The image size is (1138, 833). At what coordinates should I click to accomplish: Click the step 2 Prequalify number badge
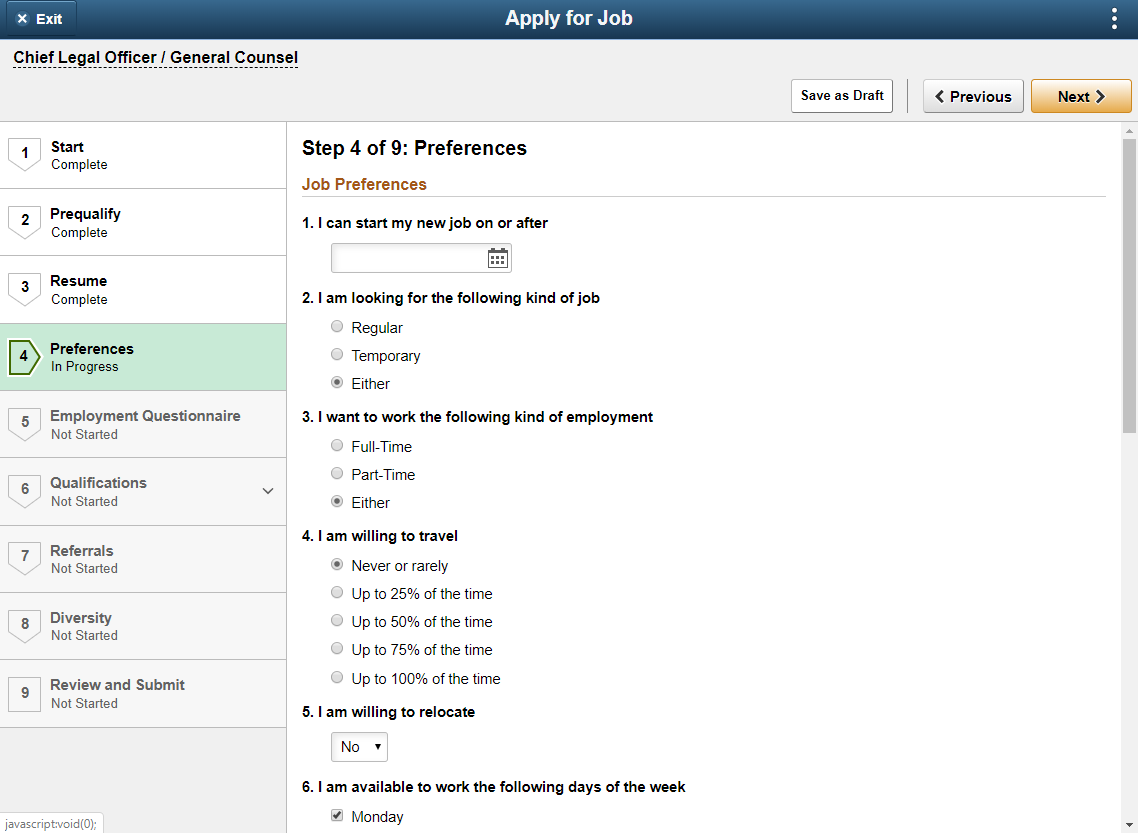click(x=25, y=221)
